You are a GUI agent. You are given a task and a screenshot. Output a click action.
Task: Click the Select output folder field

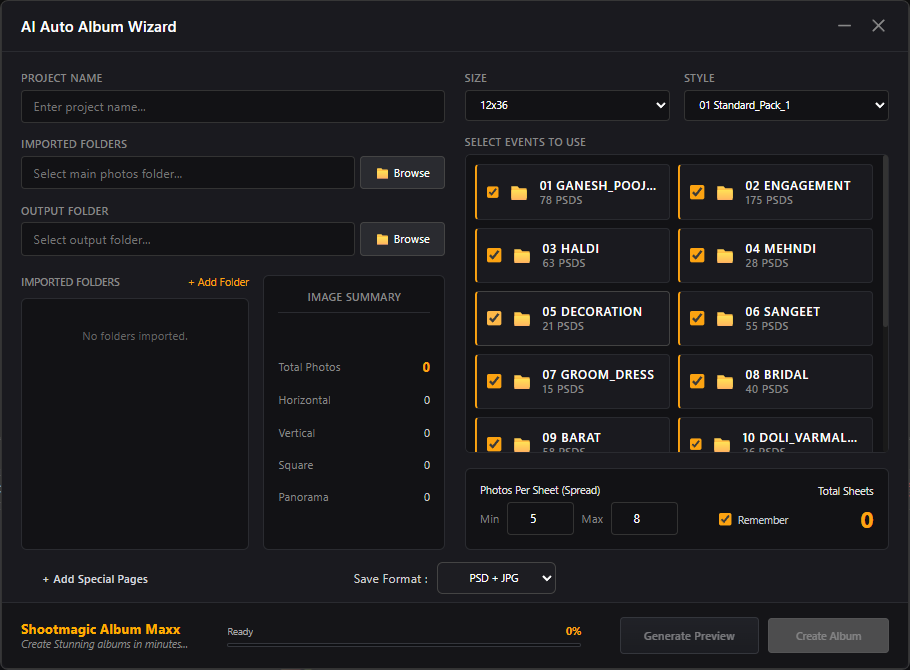(188, 239)
